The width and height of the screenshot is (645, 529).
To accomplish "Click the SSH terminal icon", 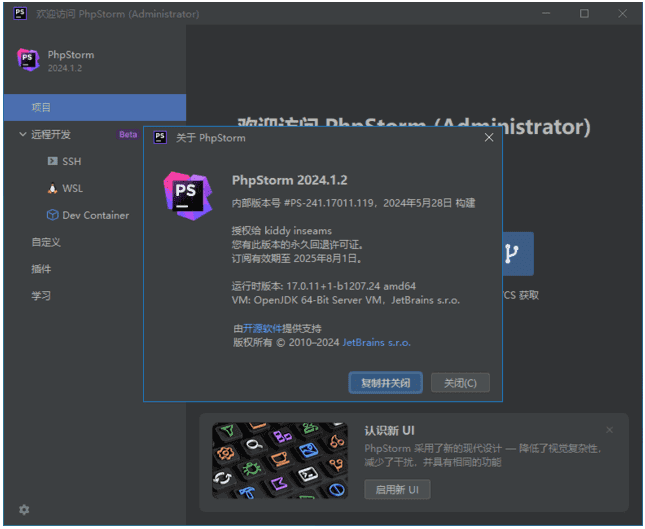I will pyautogui.click(x=53, y=161).
